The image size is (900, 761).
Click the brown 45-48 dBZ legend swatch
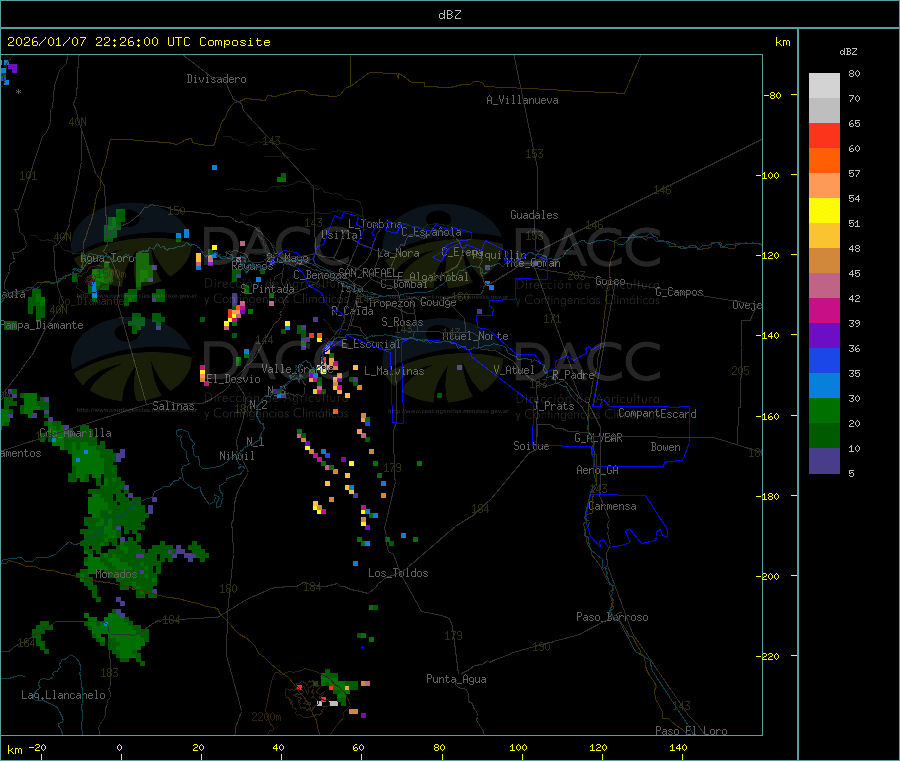824,261
